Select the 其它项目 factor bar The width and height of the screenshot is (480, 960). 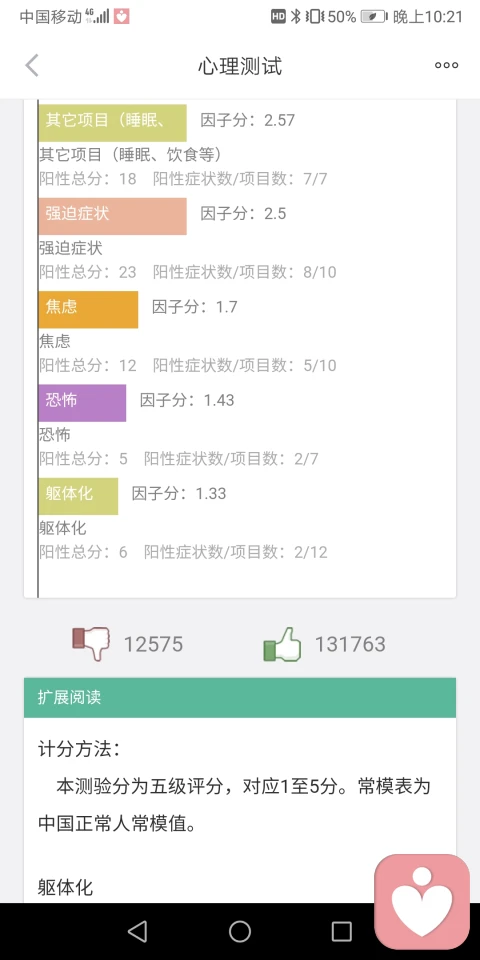pyautogui.click(x=113, y=122)
